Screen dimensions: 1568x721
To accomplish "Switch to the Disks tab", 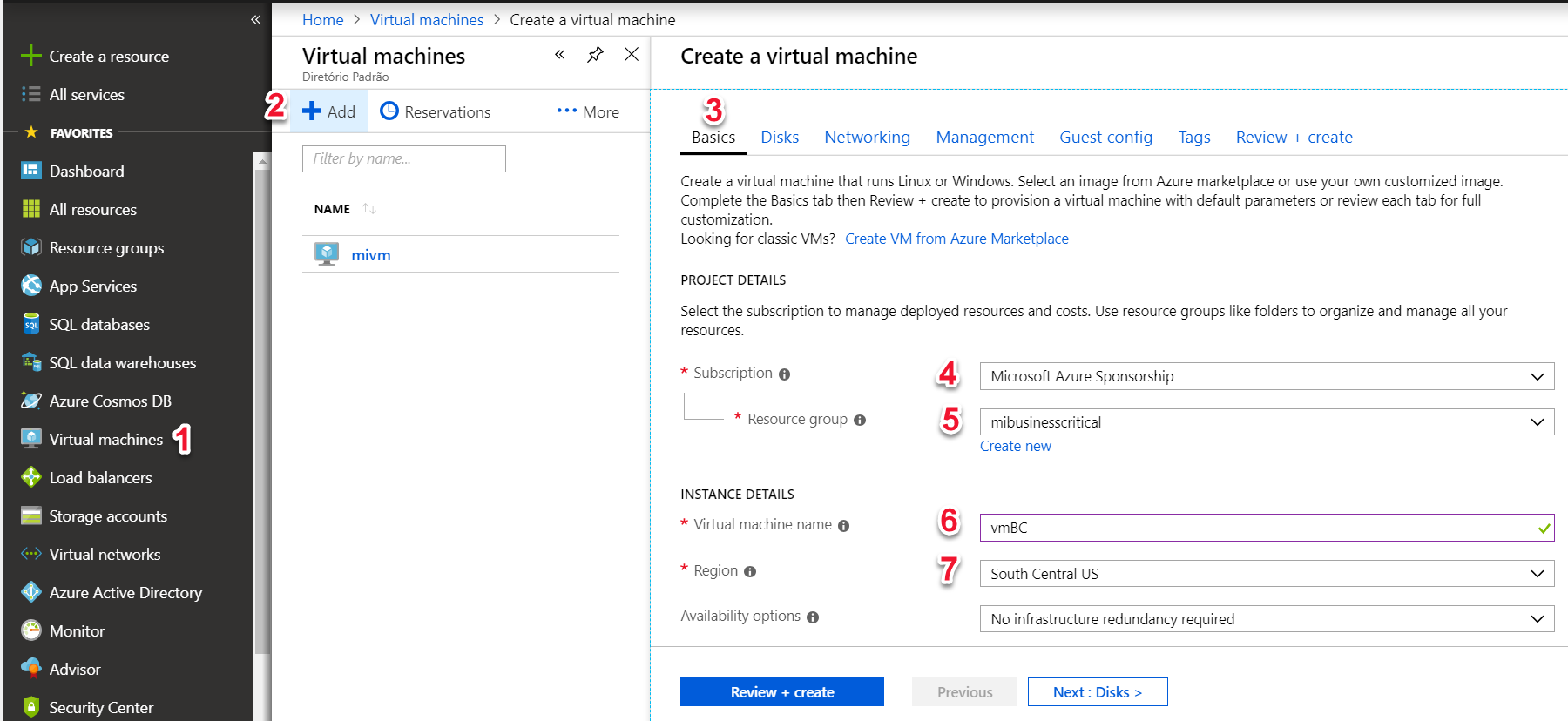I will [780, 138].
